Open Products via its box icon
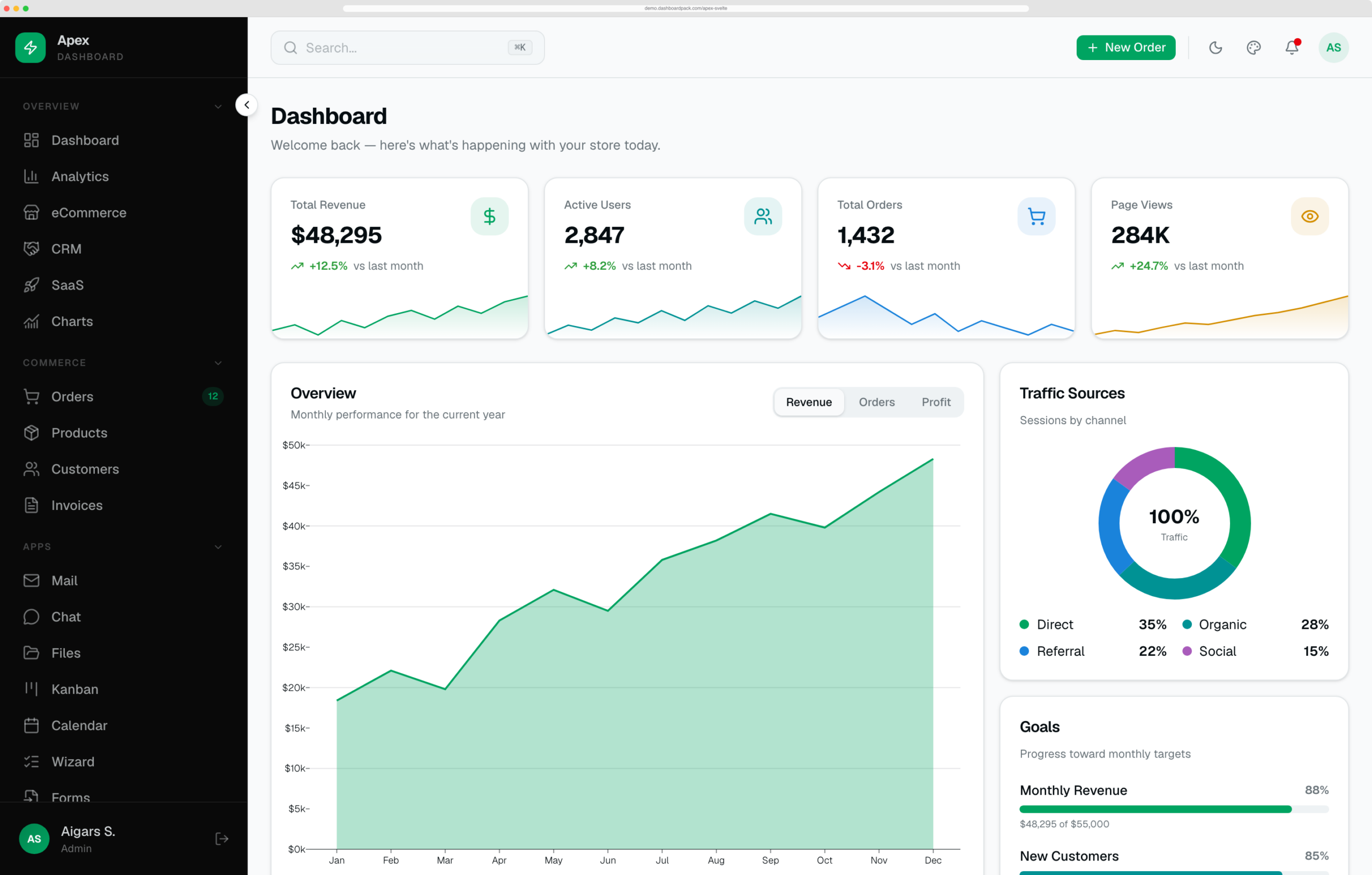The image size is (1372, 875). click(x=31, y=433)
